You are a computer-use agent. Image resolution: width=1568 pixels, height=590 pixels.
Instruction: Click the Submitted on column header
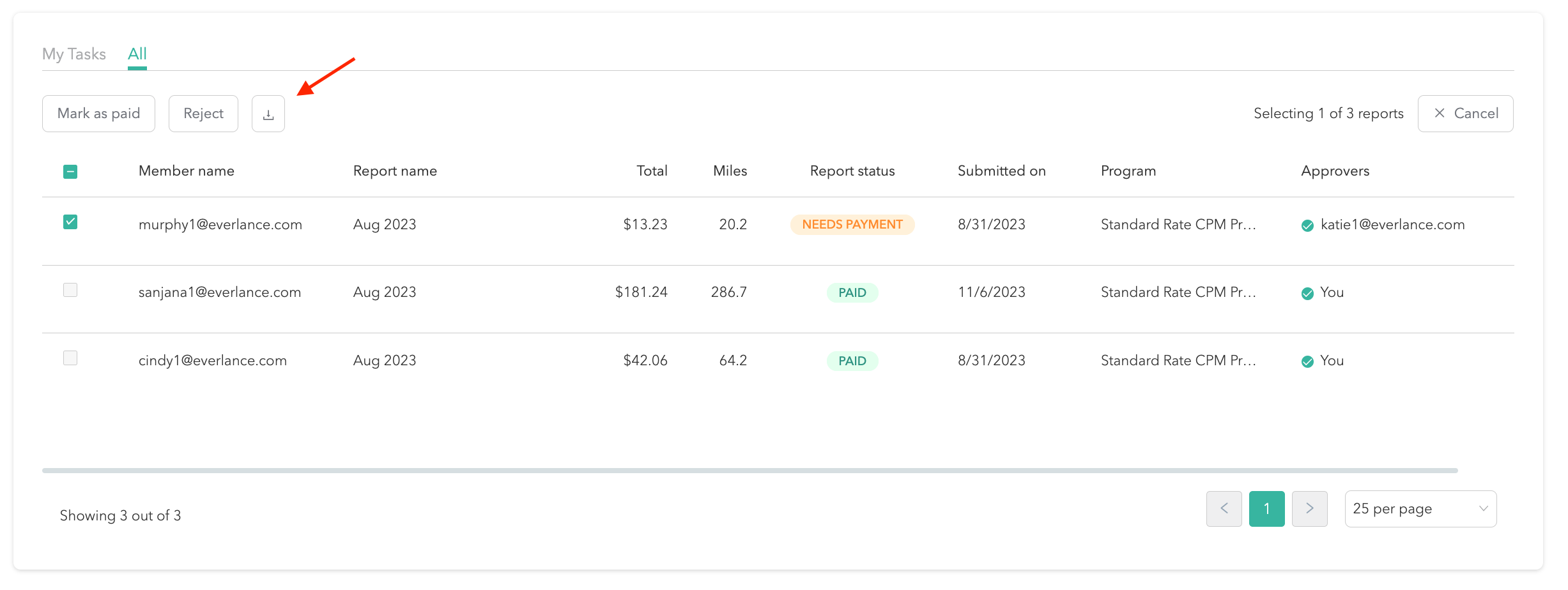click(x=1001, y=171)
